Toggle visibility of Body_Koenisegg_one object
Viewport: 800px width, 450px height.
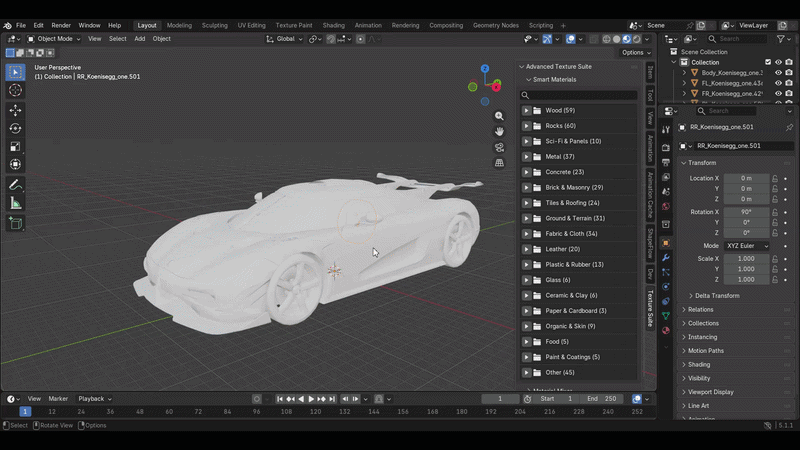(778, 72)
